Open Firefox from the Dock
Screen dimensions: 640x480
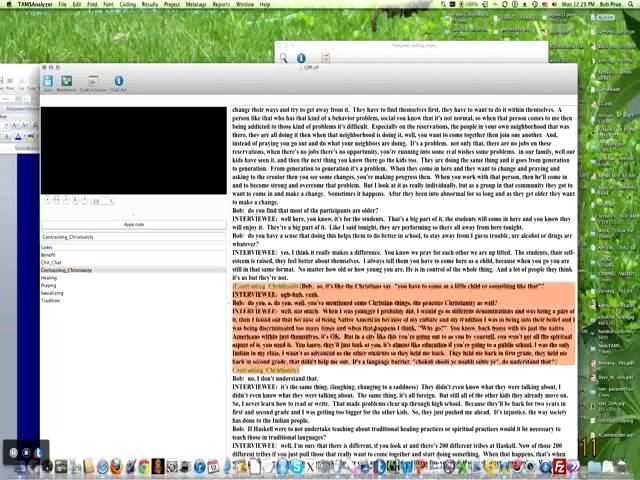pos(116,466)
